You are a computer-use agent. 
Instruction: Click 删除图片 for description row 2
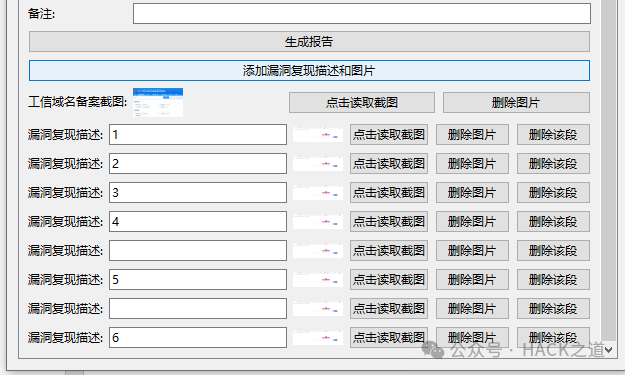coord(472,164)
